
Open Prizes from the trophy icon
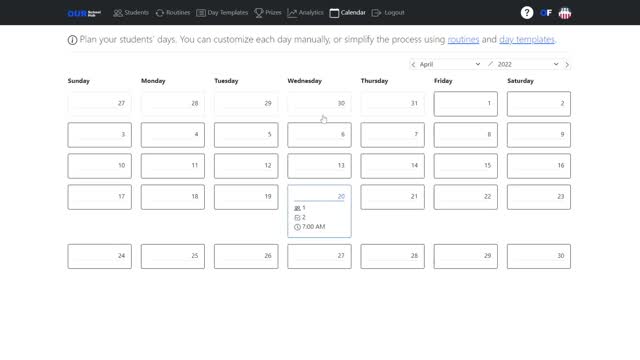point(259,13)
